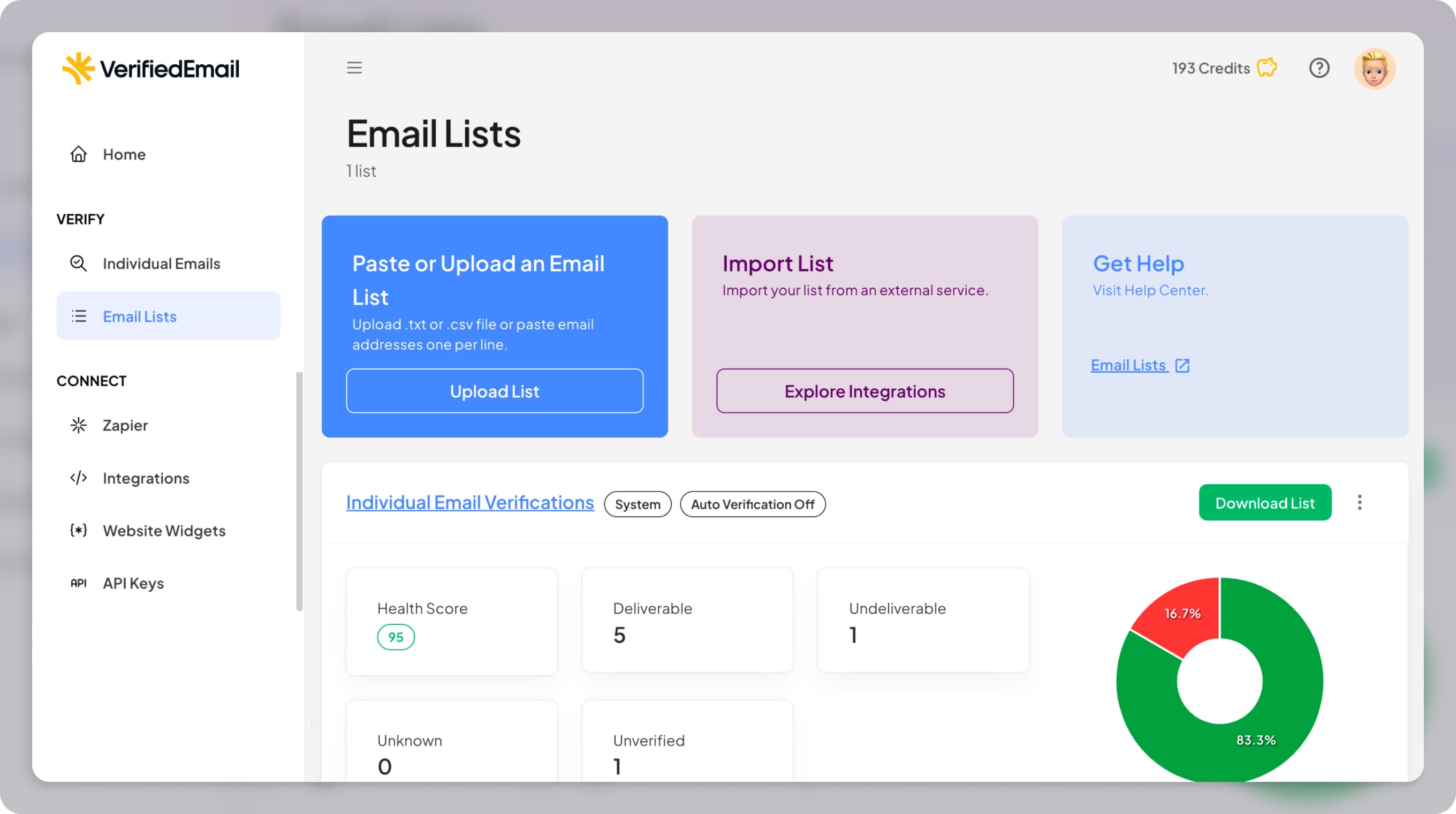Click the Email Lists list icon

pos(79,316)
